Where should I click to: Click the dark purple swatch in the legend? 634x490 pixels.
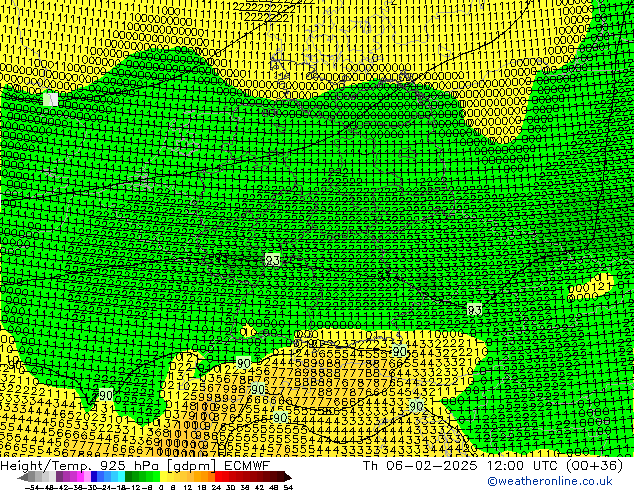59,477
